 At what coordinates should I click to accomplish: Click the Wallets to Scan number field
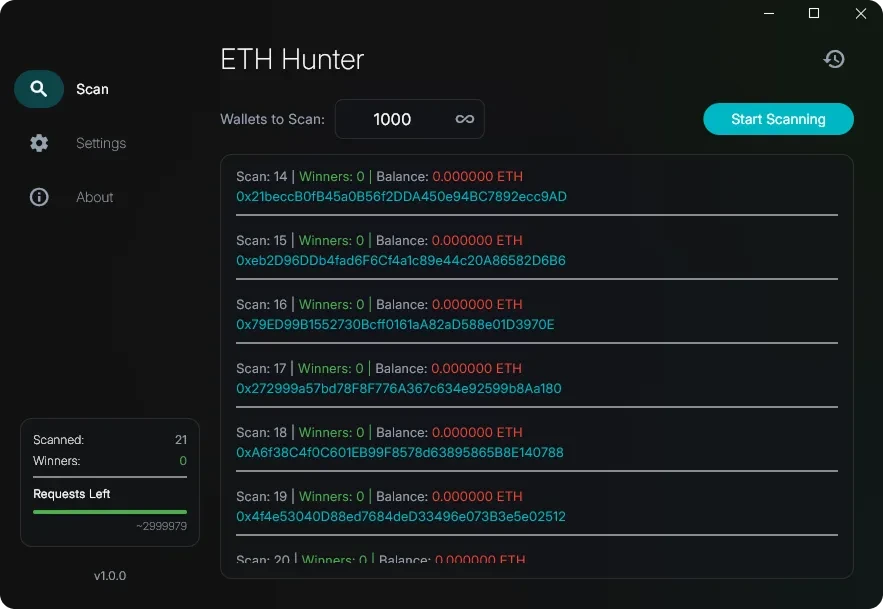point(392,119)
